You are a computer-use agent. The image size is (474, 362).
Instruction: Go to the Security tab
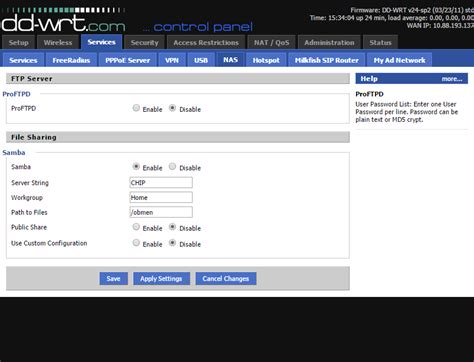click(144, 42)
